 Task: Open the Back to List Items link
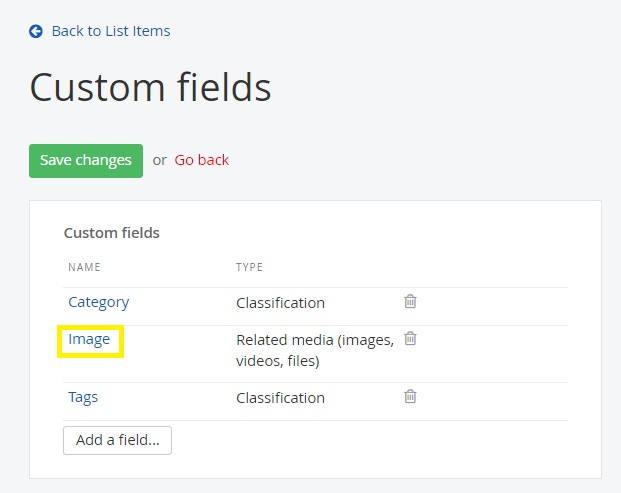[x=111, y=31]
